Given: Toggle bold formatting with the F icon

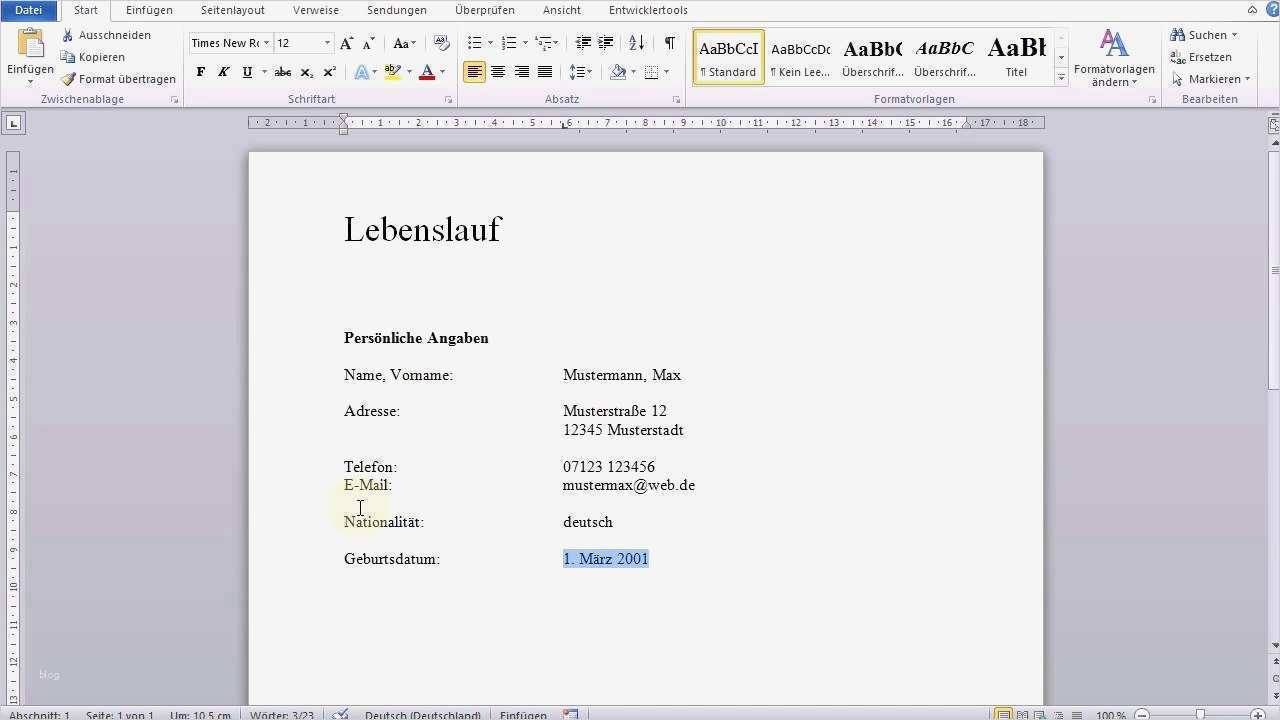Looking at the screenshot, I should (x=200, y=72).
